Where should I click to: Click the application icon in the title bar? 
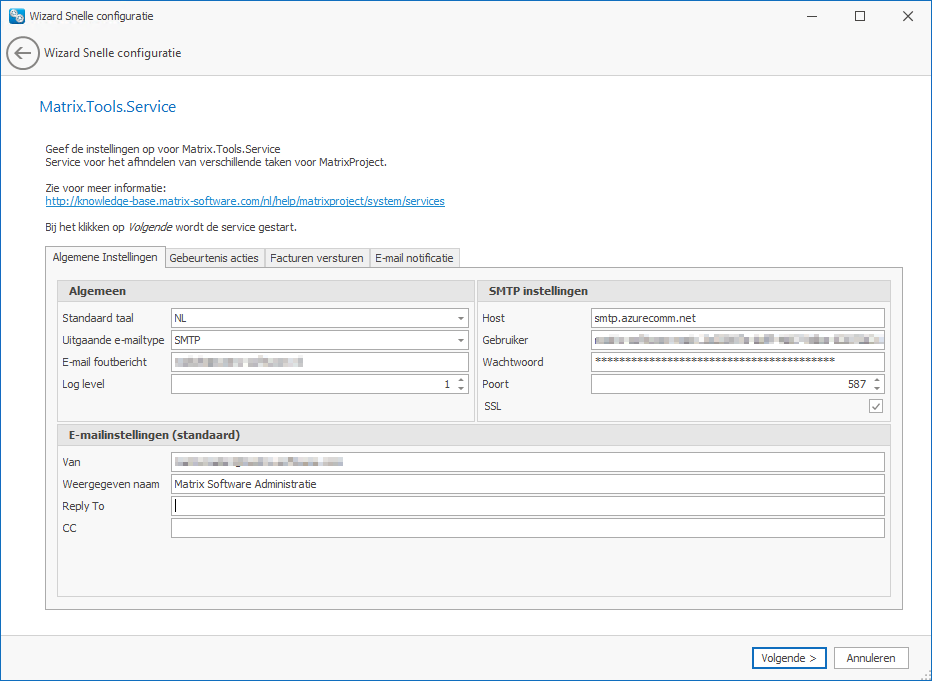(x=16, y=15)
